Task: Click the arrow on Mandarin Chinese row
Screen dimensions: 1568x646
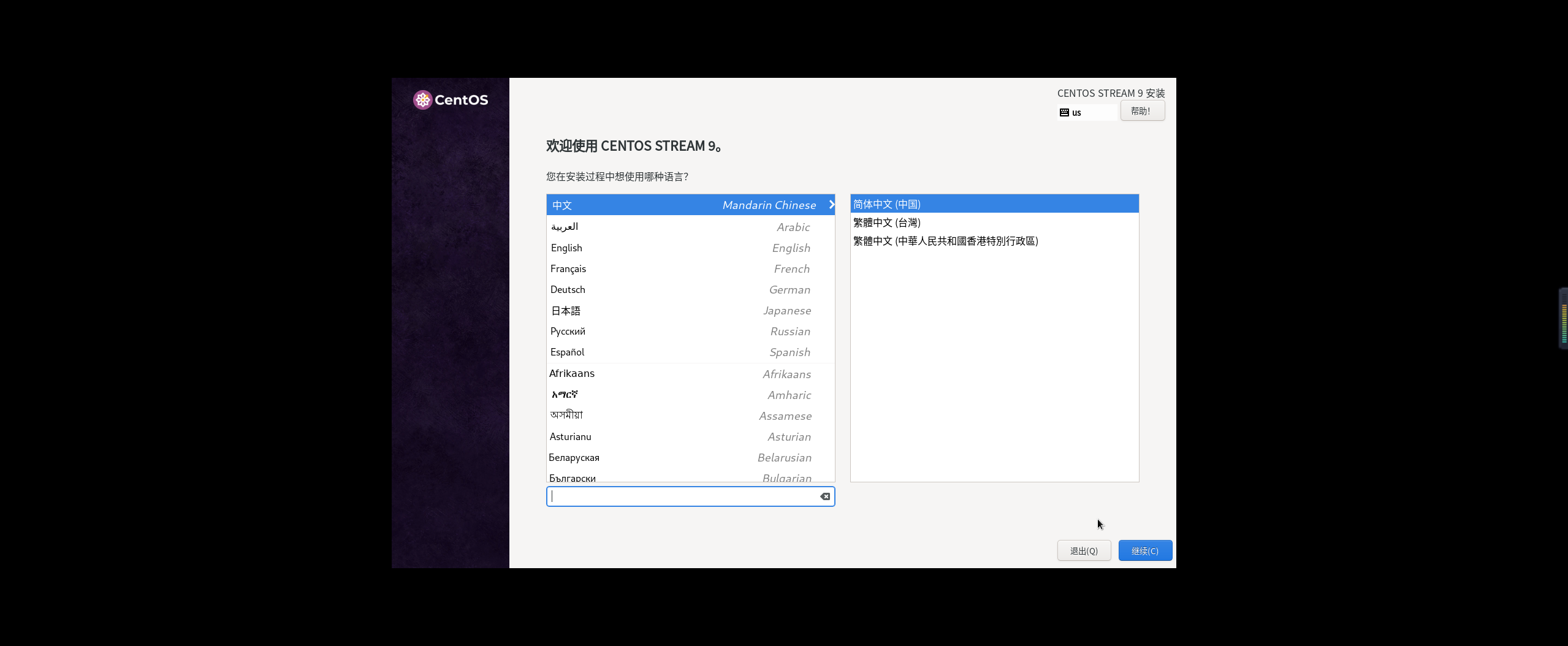Action: pos(831,205)
